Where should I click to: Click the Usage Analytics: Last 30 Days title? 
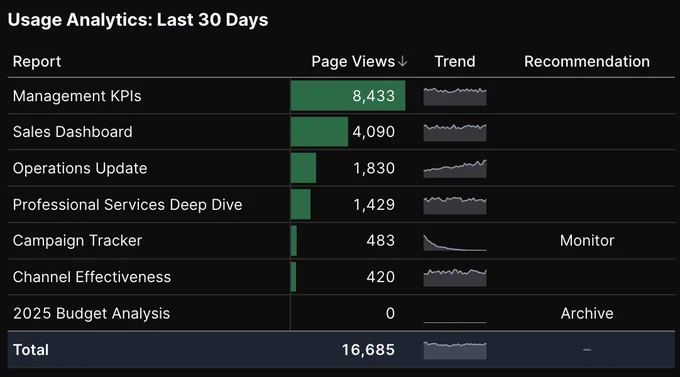(x=138, y=20)
